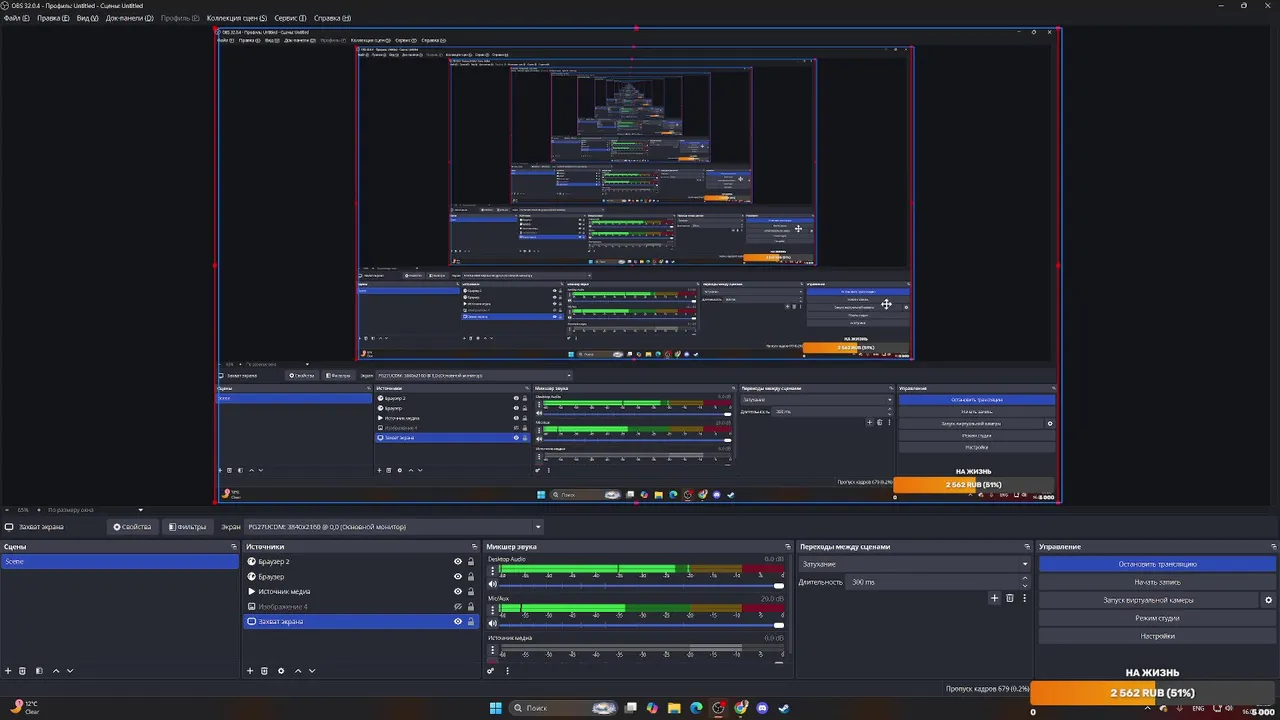Hide the Браузер 2 source
Screen dimensions: 1280x720
458,562
